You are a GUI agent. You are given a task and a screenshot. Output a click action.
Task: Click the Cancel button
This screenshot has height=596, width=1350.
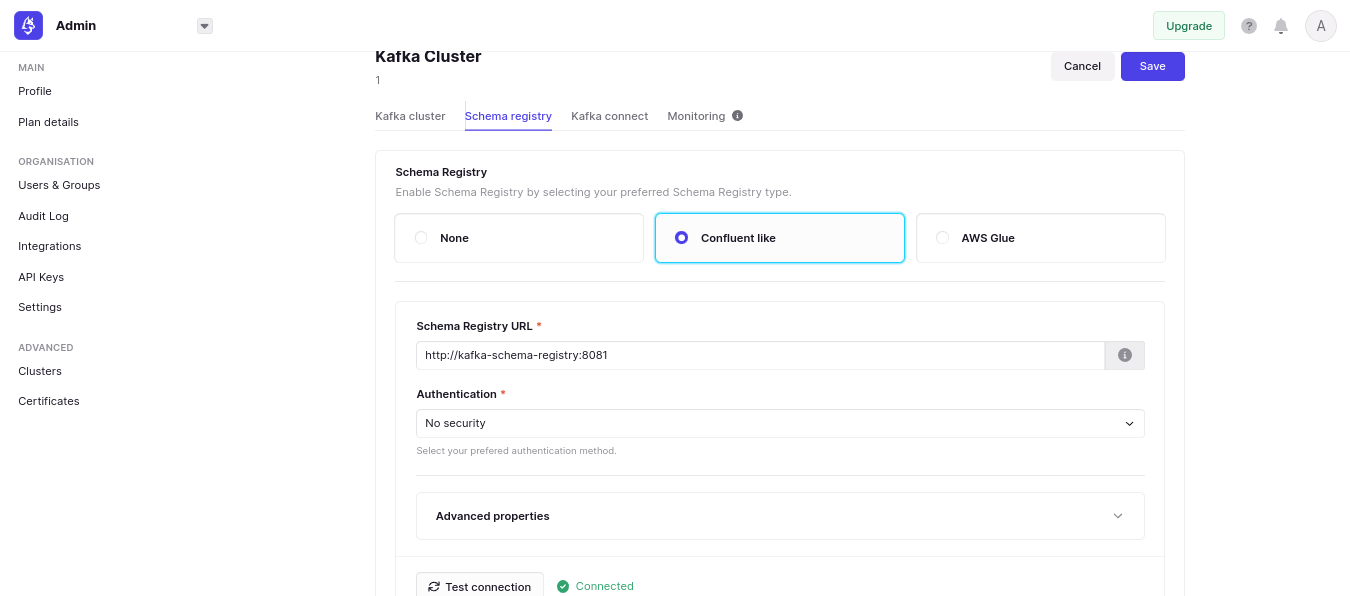pos(1082,66)
